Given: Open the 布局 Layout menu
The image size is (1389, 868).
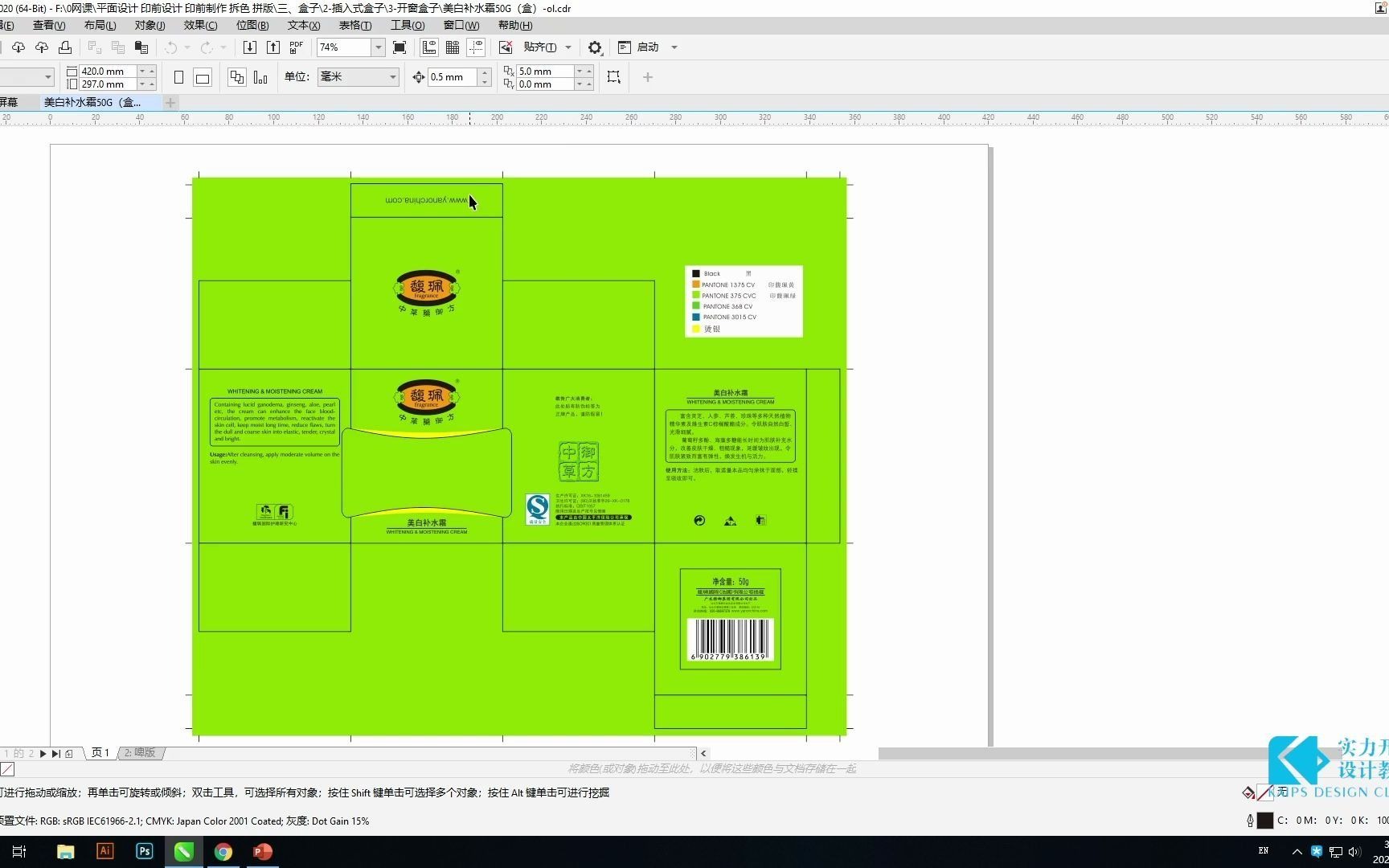Looking at the screenshot, I should pyautogui.click(x=100, y=25).
